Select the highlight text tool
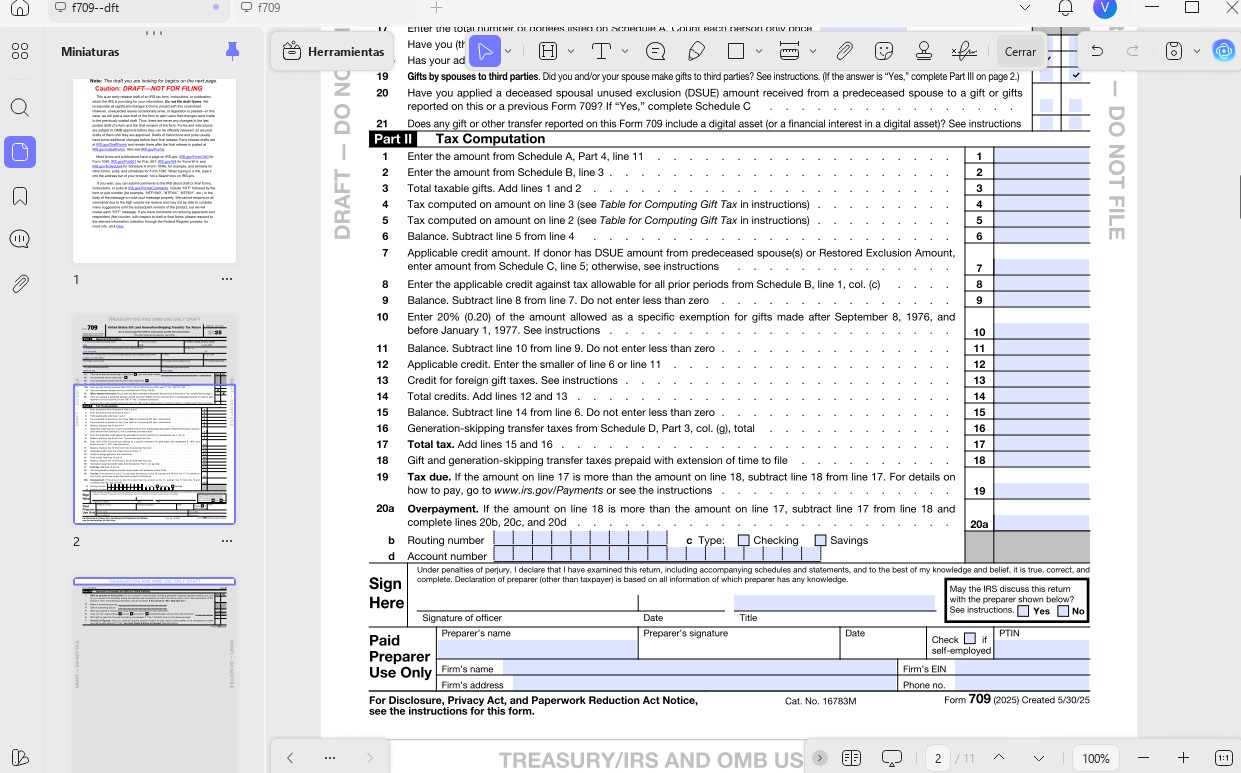The width and height of the screenshot is (1241, 773). pos(548,51)
